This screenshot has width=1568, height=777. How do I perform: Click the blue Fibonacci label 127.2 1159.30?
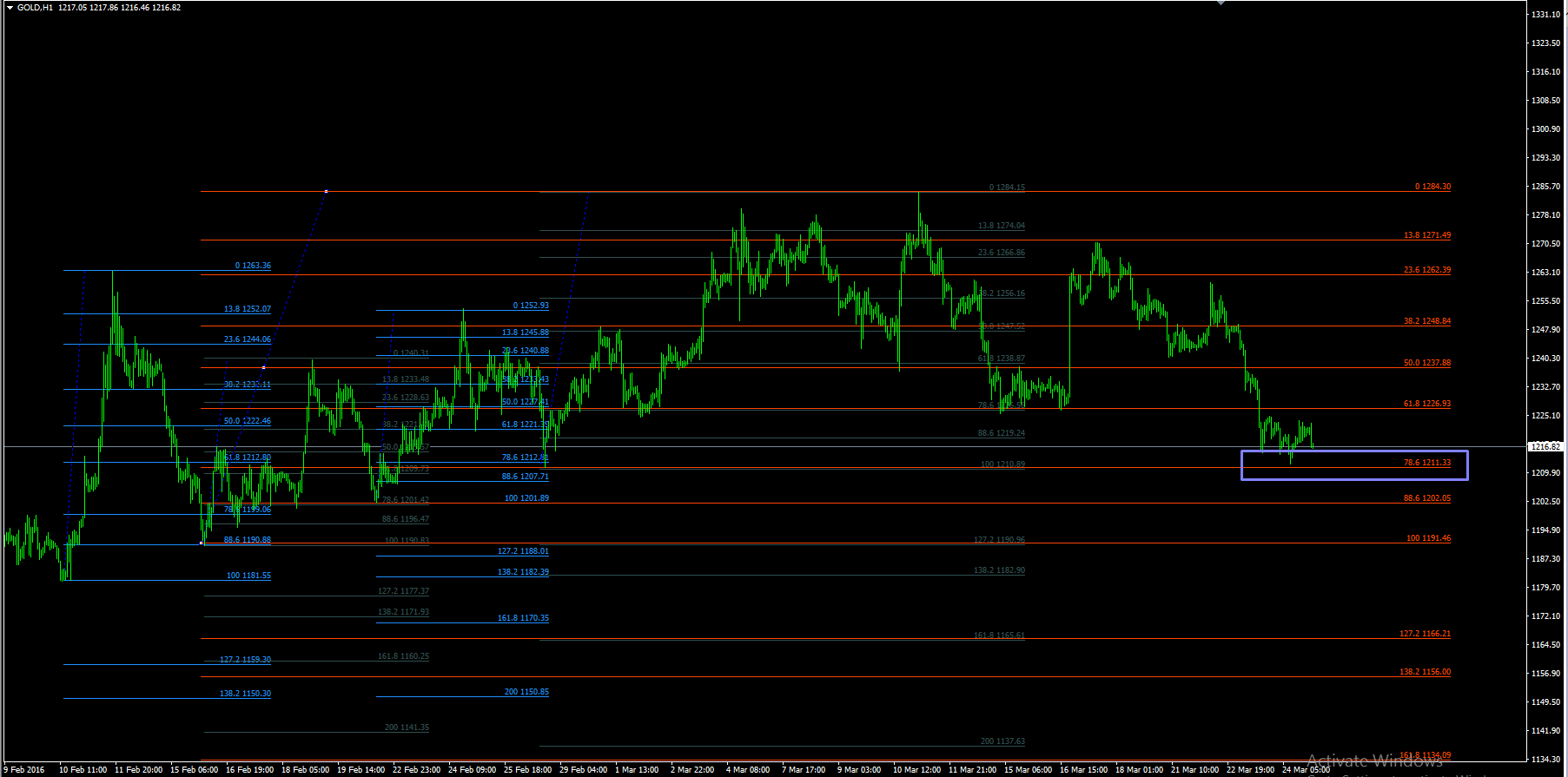245,660
